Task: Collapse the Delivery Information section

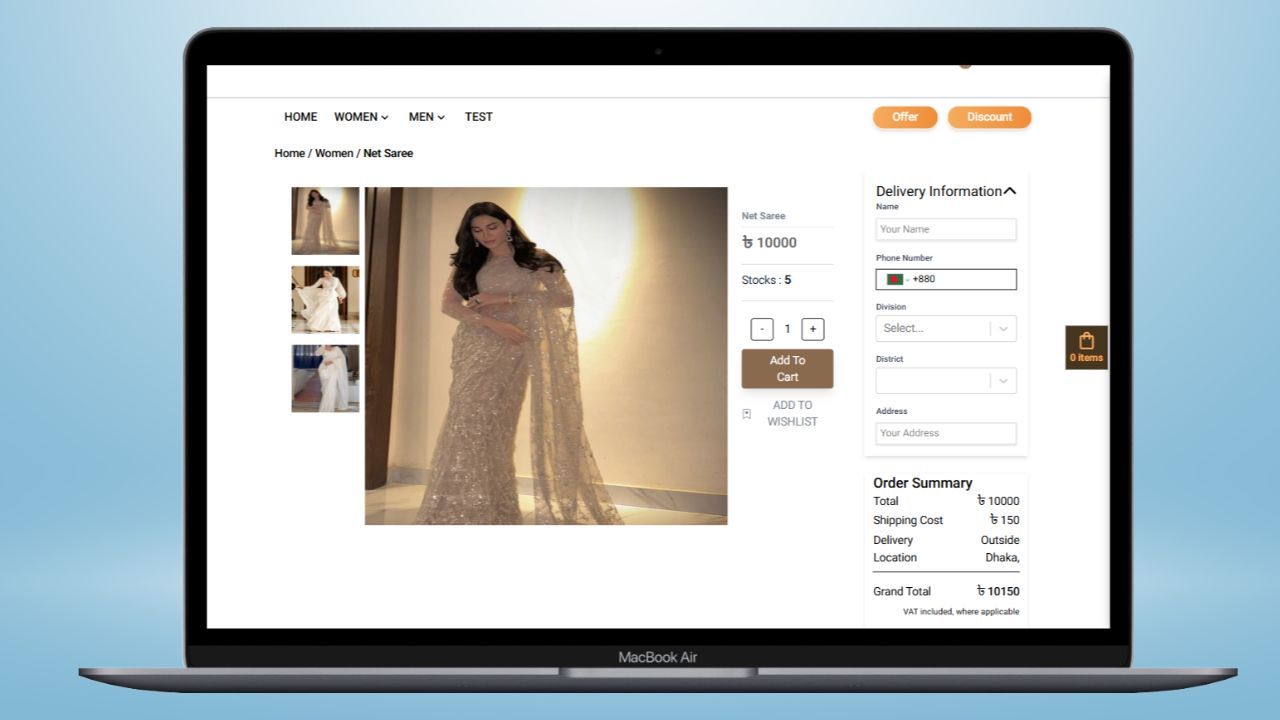Action: point(1009,191)
